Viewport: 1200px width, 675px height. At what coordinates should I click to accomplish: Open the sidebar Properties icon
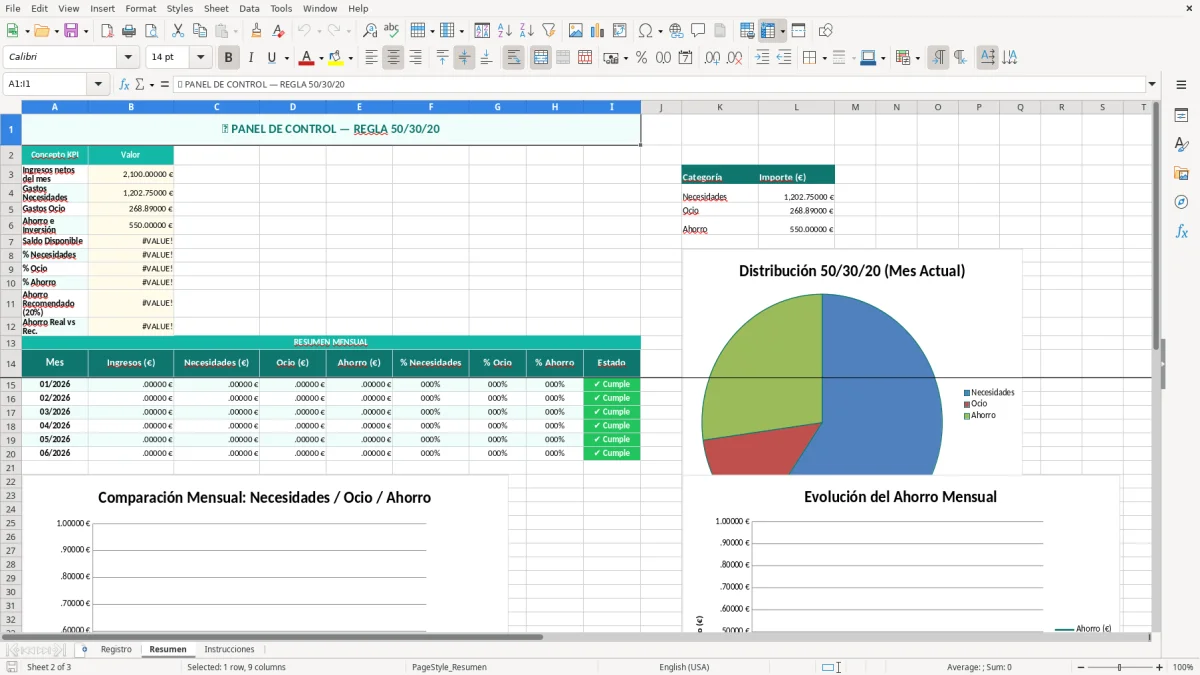(1181, 115)
